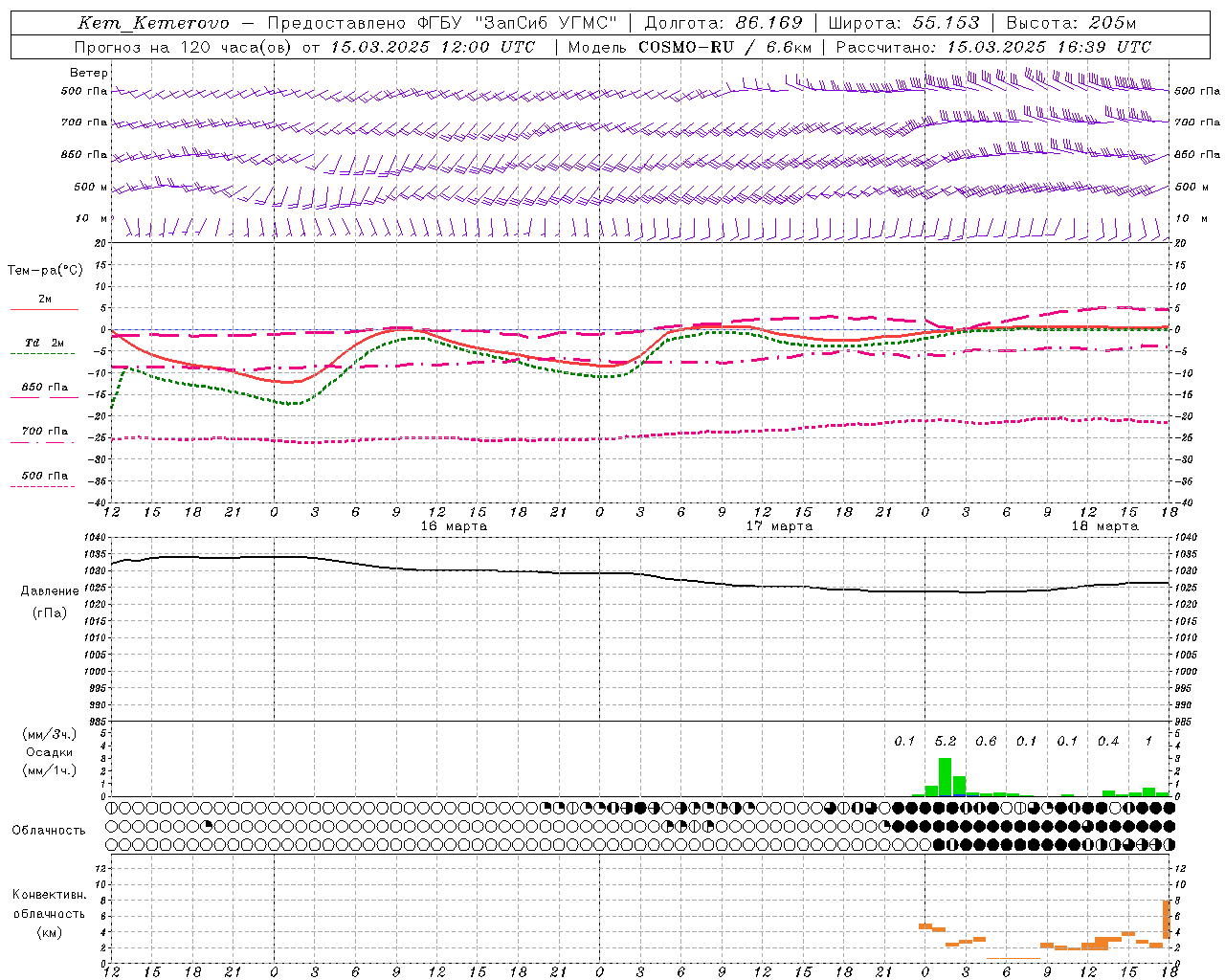Click the longitude value "Долгота: 86.169"
The width and height of the screenshot is (1225, 980).
click(724, 23)
